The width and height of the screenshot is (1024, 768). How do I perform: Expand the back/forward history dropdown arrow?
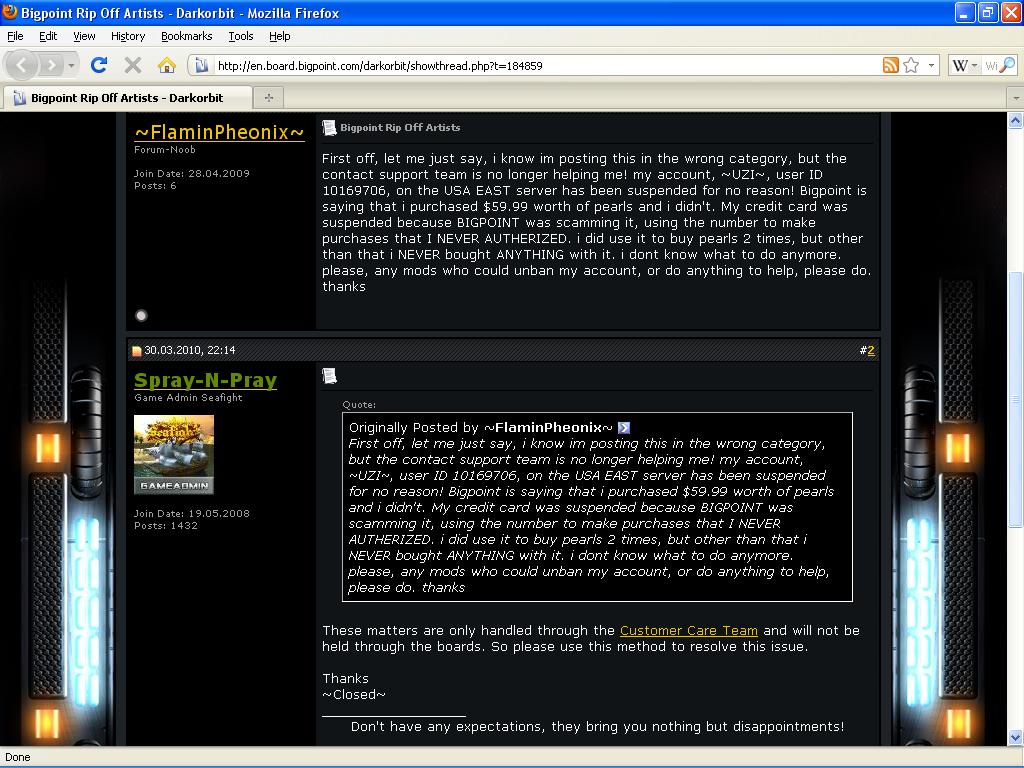coord(71,66)
